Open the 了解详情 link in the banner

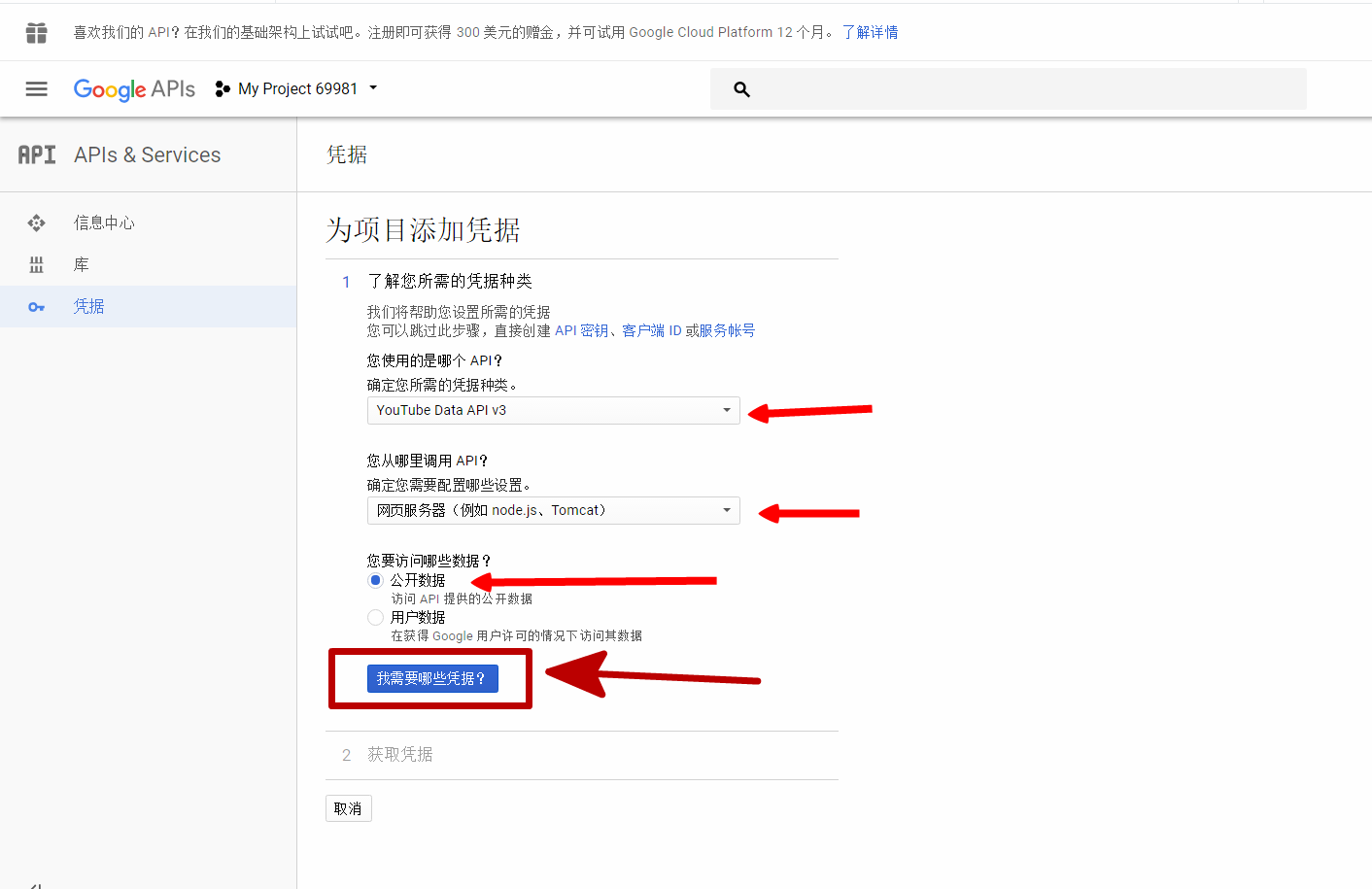[870, 32]
